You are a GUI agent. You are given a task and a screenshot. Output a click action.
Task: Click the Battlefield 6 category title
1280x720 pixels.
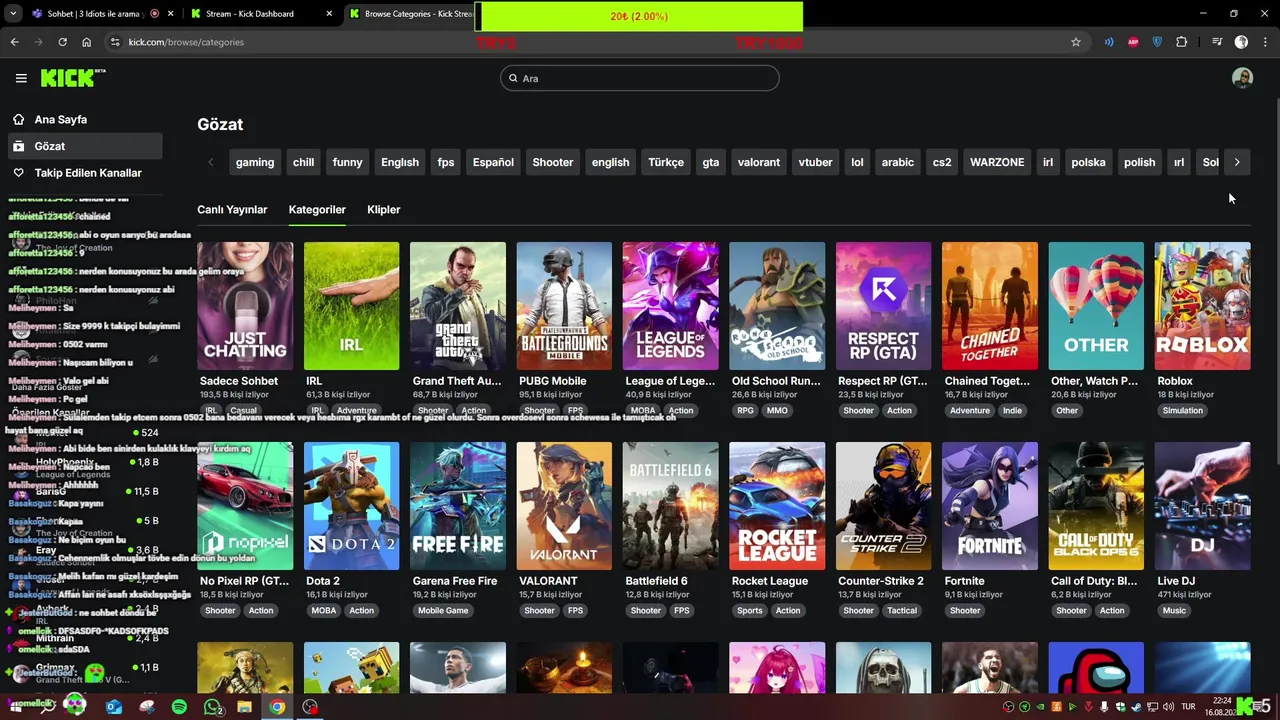click(657, 581)
